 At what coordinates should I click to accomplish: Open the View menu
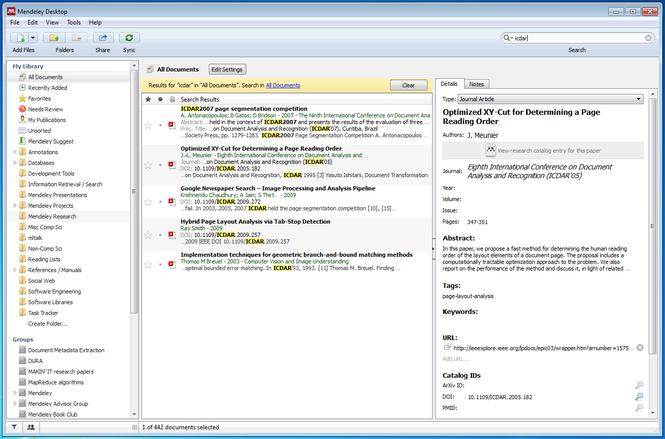coord(52,22)
